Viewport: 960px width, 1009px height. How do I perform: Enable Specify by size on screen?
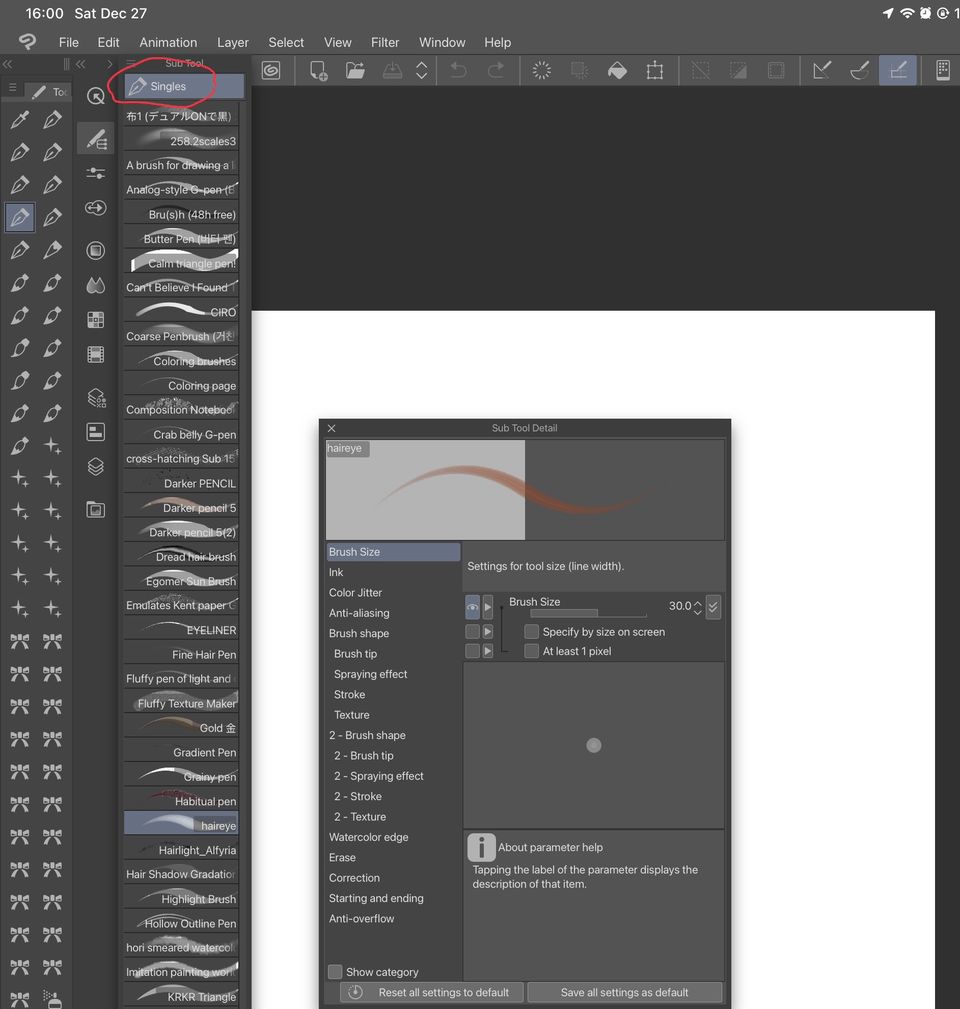pos(532,632)
